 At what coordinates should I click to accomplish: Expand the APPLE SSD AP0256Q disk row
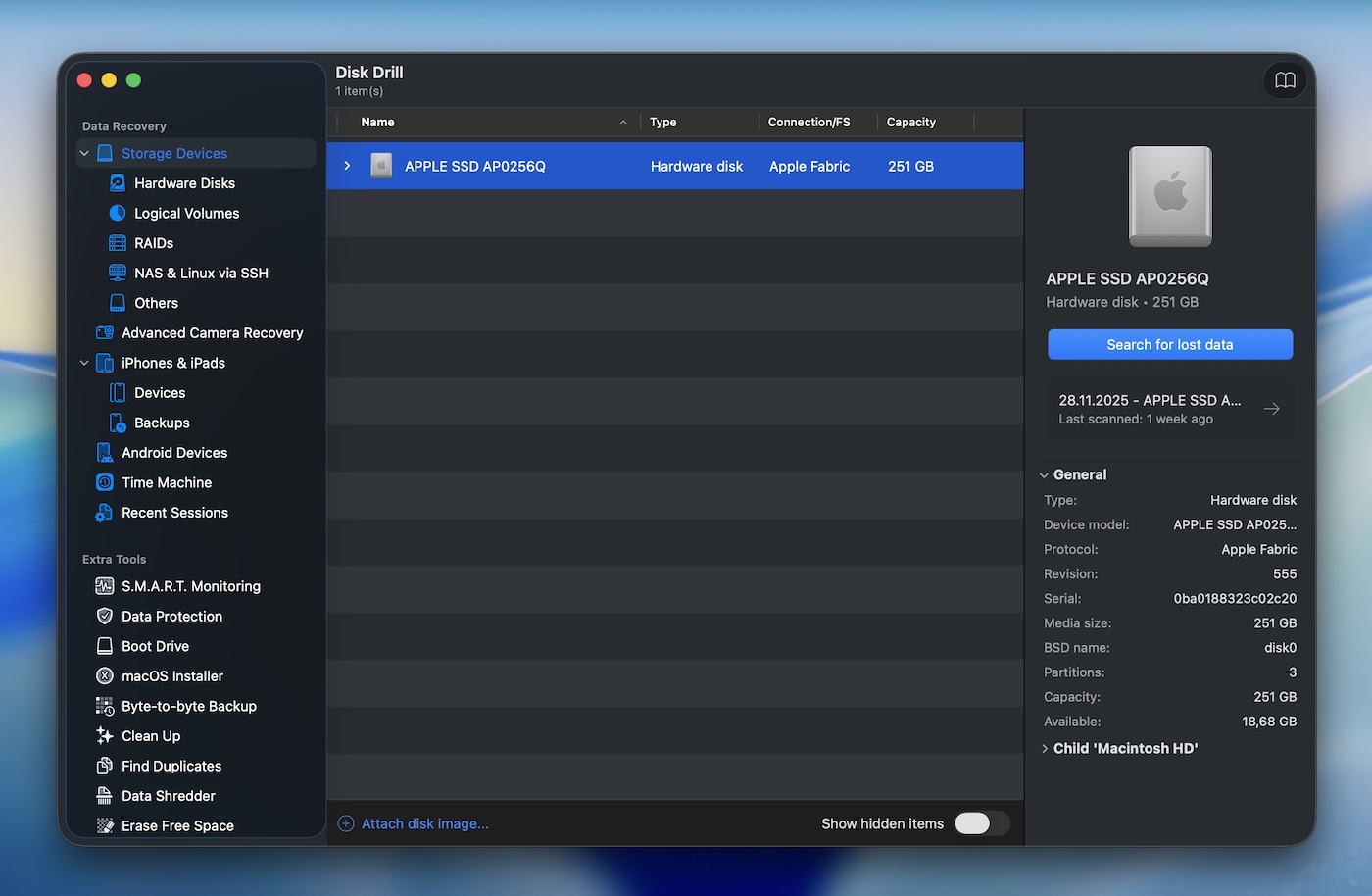tap(346, 166)
